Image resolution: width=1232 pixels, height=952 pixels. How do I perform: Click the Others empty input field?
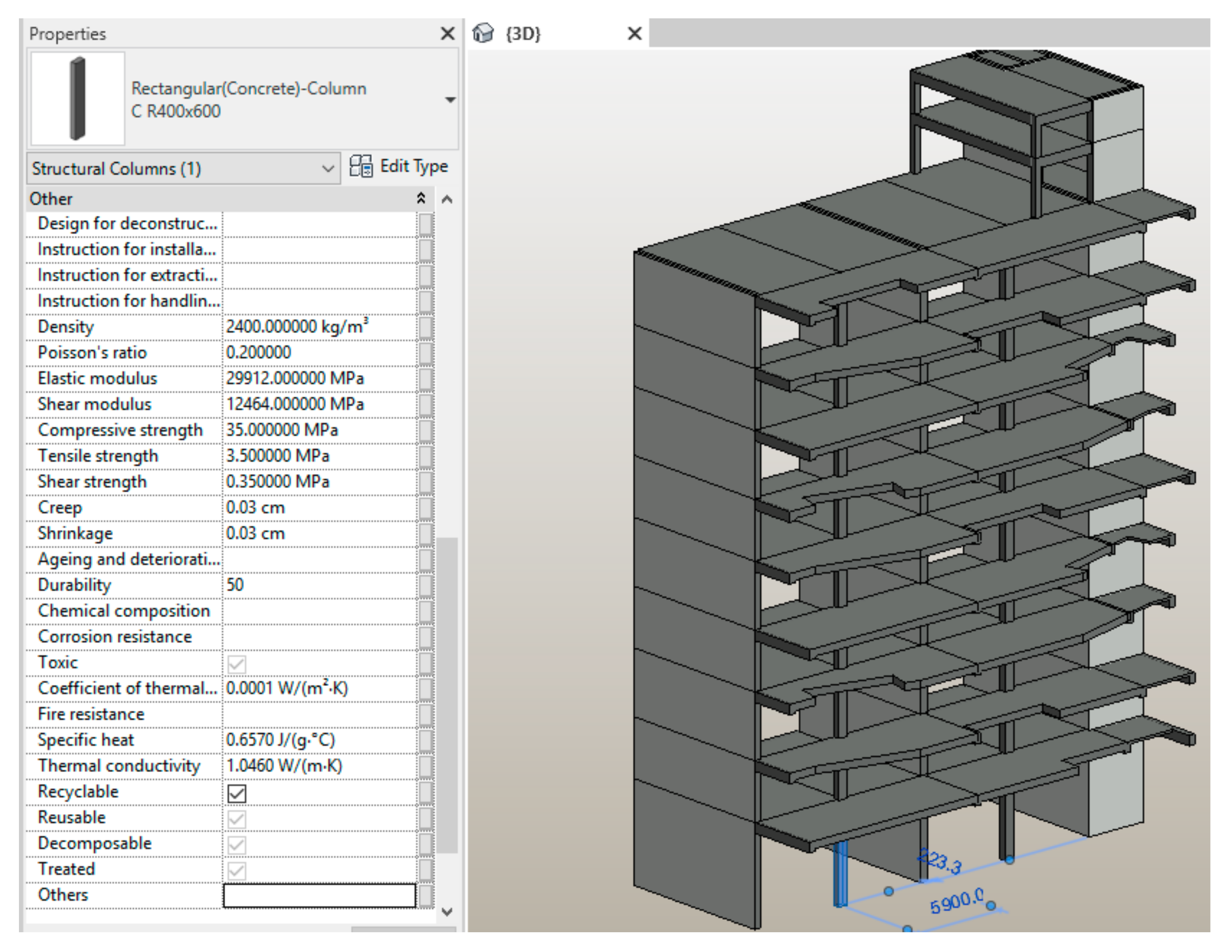pos(319,895)
